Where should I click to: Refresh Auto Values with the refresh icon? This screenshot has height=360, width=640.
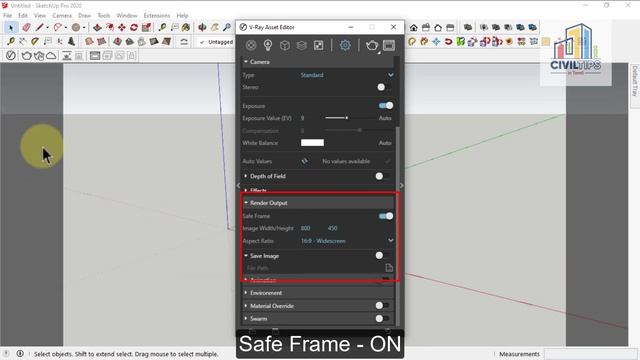[x=305, y=161]
